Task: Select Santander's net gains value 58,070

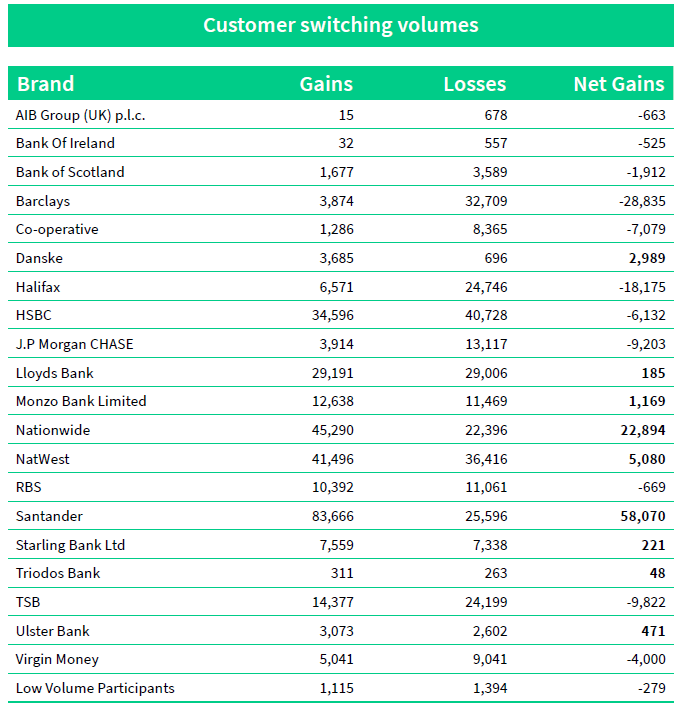Action: [x=642, y=516]
